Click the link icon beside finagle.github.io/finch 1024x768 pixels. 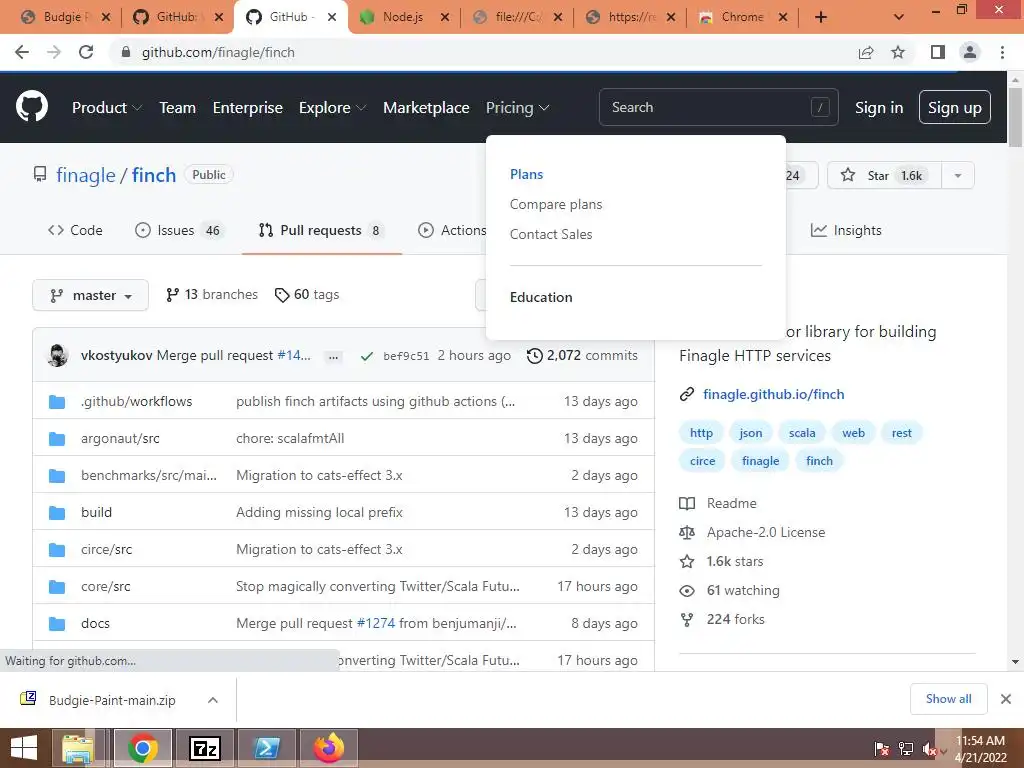click(686, 394)
